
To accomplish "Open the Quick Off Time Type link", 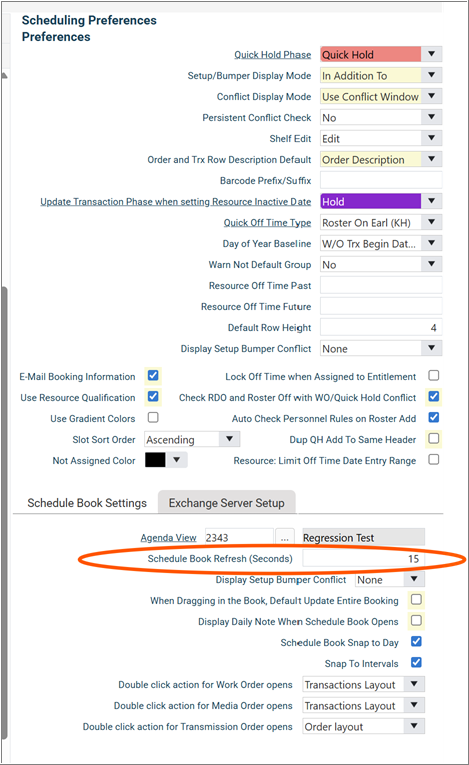I will click(267, 222).
